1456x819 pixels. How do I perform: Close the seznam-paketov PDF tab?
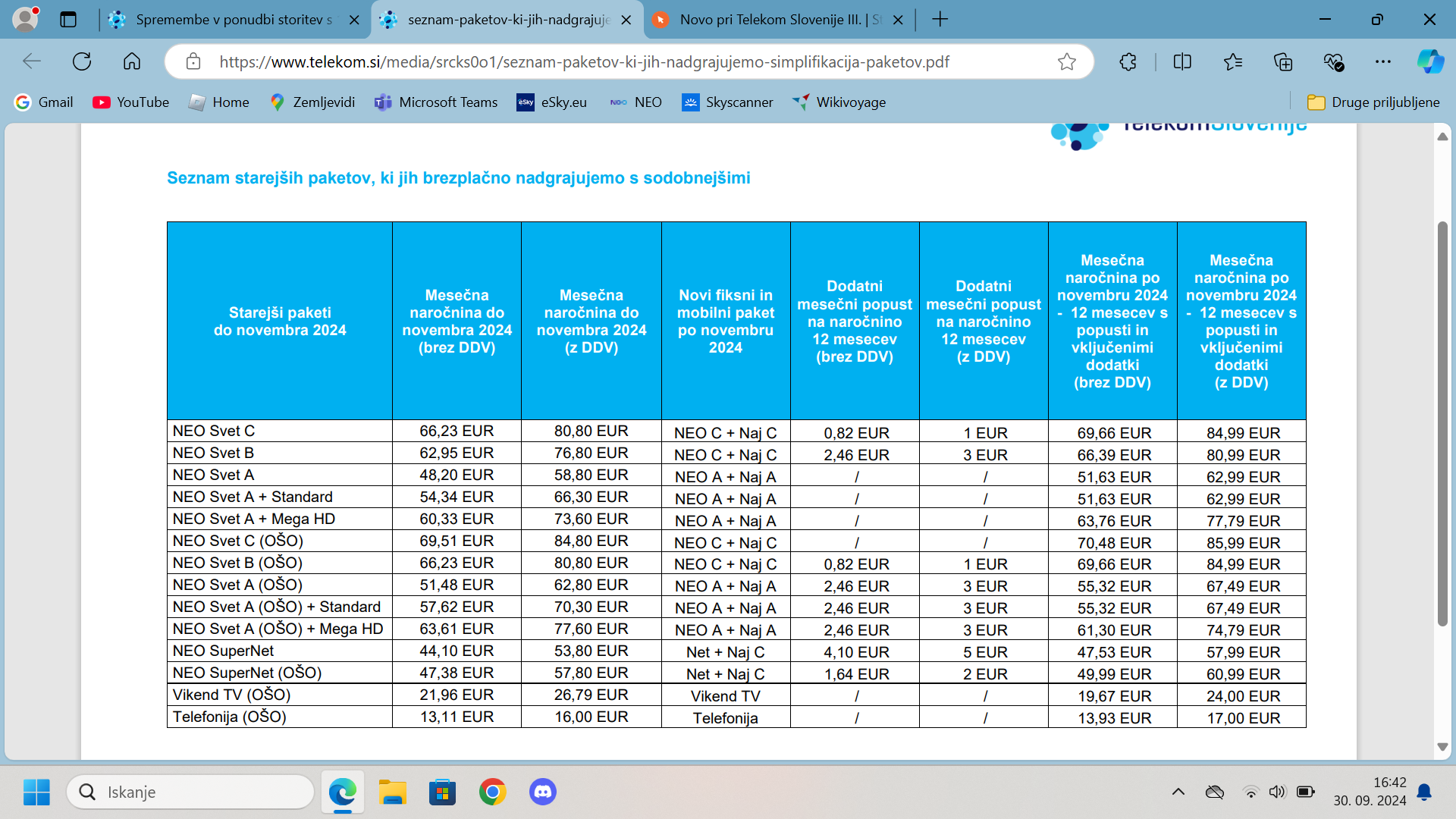pyautogui.click(x=626, y=20)
